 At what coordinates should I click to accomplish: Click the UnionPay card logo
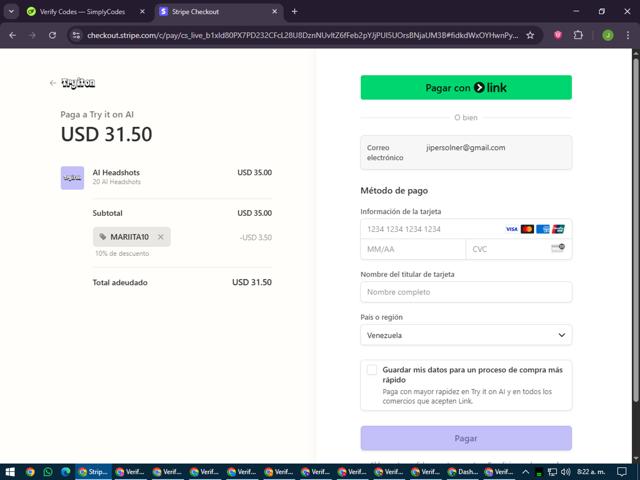click(x=558, y=229)
